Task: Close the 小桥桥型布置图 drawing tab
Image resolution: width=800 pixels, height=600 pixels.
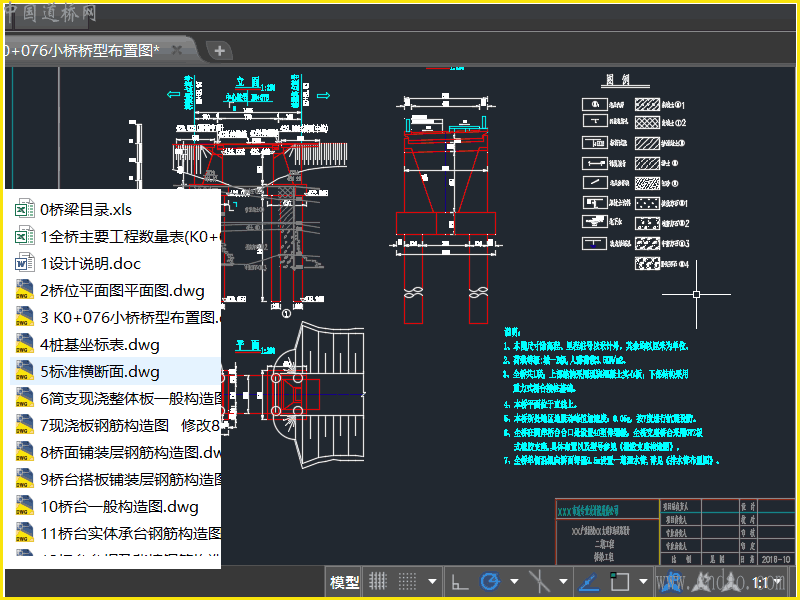Action: [x=177, y=50]
